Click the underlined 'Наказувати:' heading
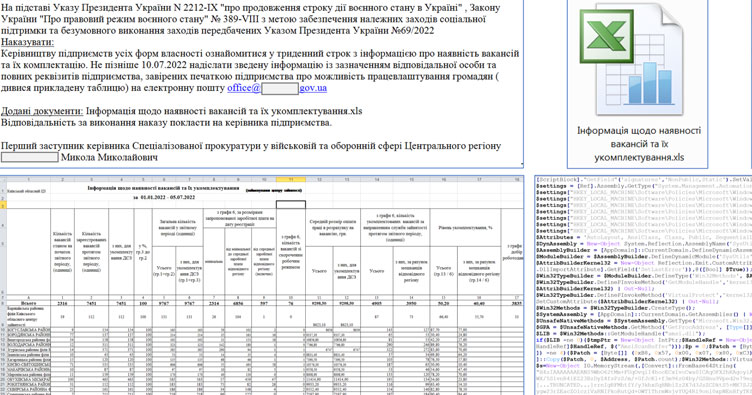 [27, 42]
